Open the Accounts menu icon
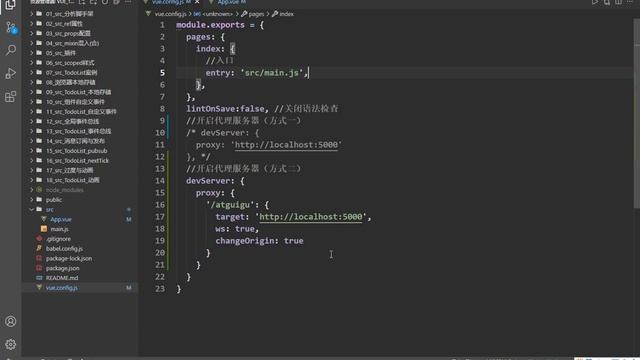This screenshot has height=360, width=640. coord(11,321)
